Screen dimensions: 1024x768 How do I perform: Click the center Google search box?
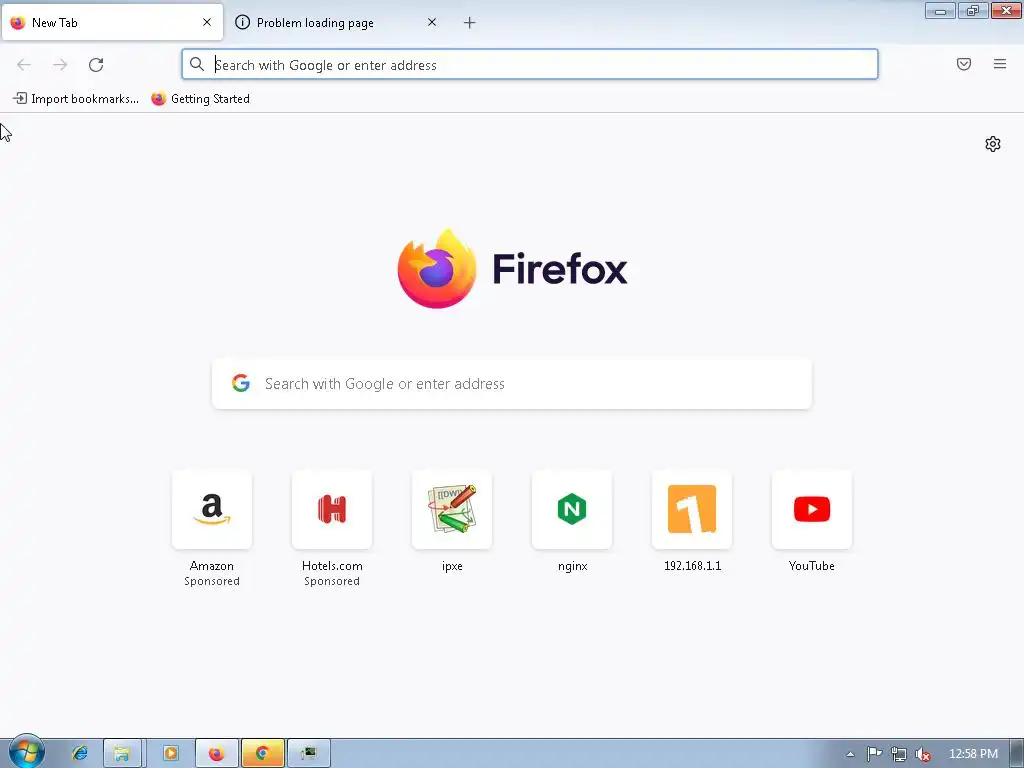[512, 383]
